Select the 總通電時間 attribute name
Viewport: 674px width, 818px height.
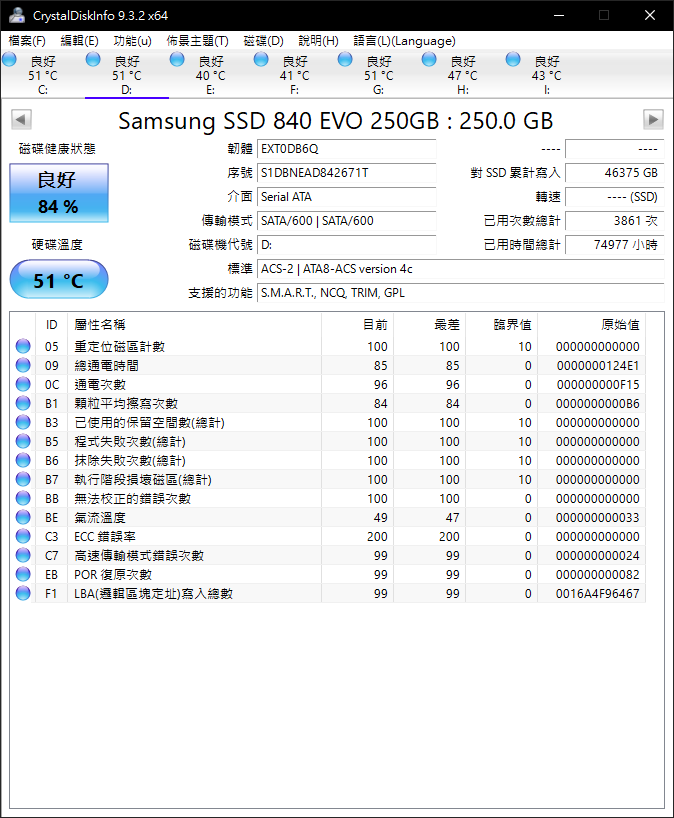point(106,365)
